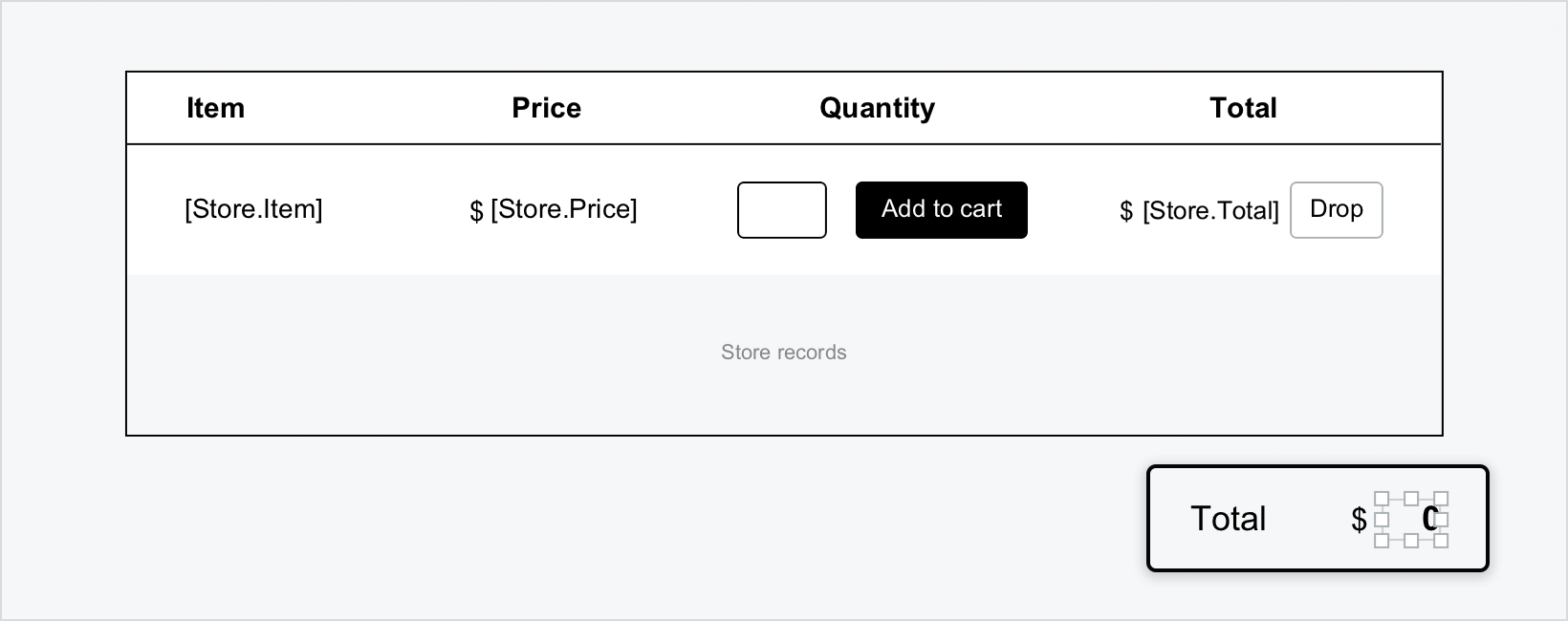Select the [Store.Item] text placeholder
The height and width of the screenshot is (621, 1568).
pyautogui.click(x=253, y=209)
